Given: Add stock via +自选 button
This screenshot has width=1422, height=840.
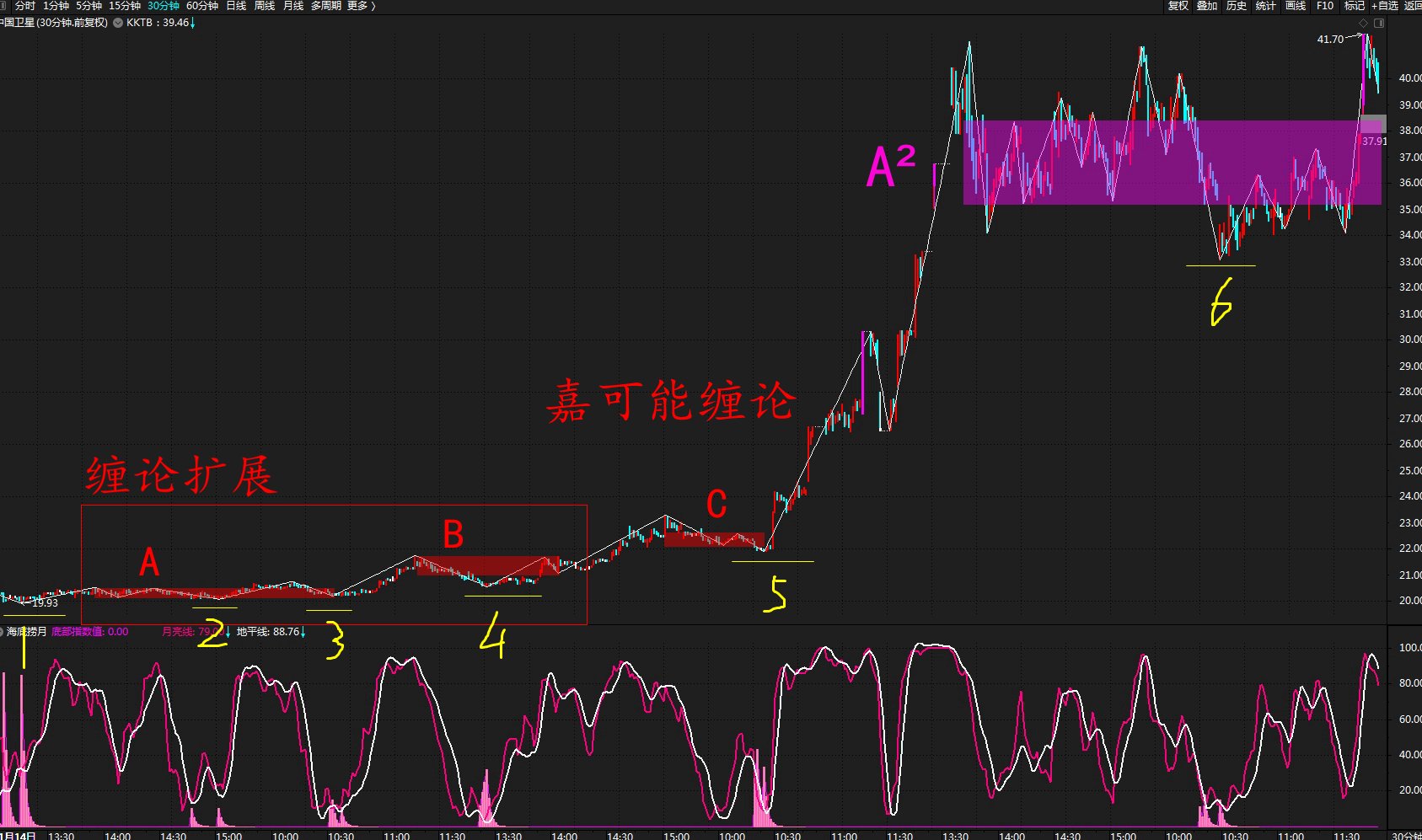Looking at the screenshot, I should (x=1385, y=6).
